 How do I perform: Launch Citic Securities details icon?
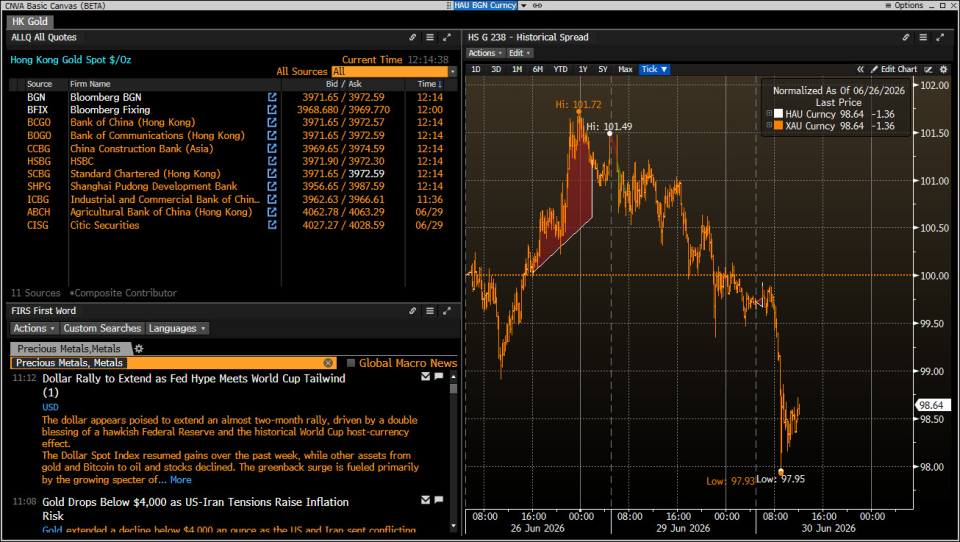click(x=272, y=225)
